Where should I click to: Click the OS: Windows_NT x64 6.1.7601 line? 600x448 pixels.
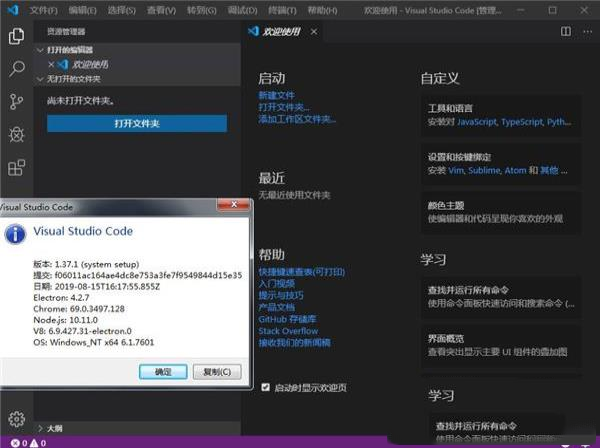(x=94, y=342)
